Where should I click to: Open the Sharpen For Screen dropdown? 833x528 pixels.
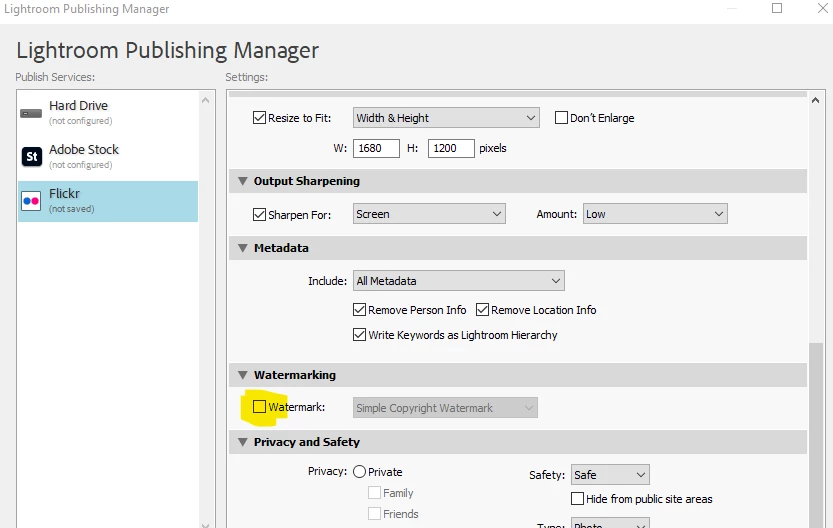point(429,214)
